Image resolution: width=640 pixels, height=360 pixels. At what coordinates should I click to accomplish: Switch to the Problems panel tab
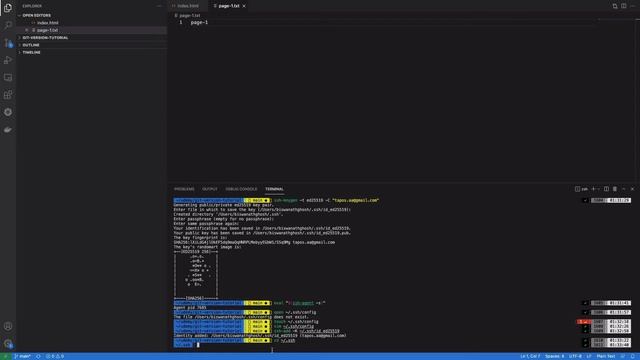click(x=184, y=189)
